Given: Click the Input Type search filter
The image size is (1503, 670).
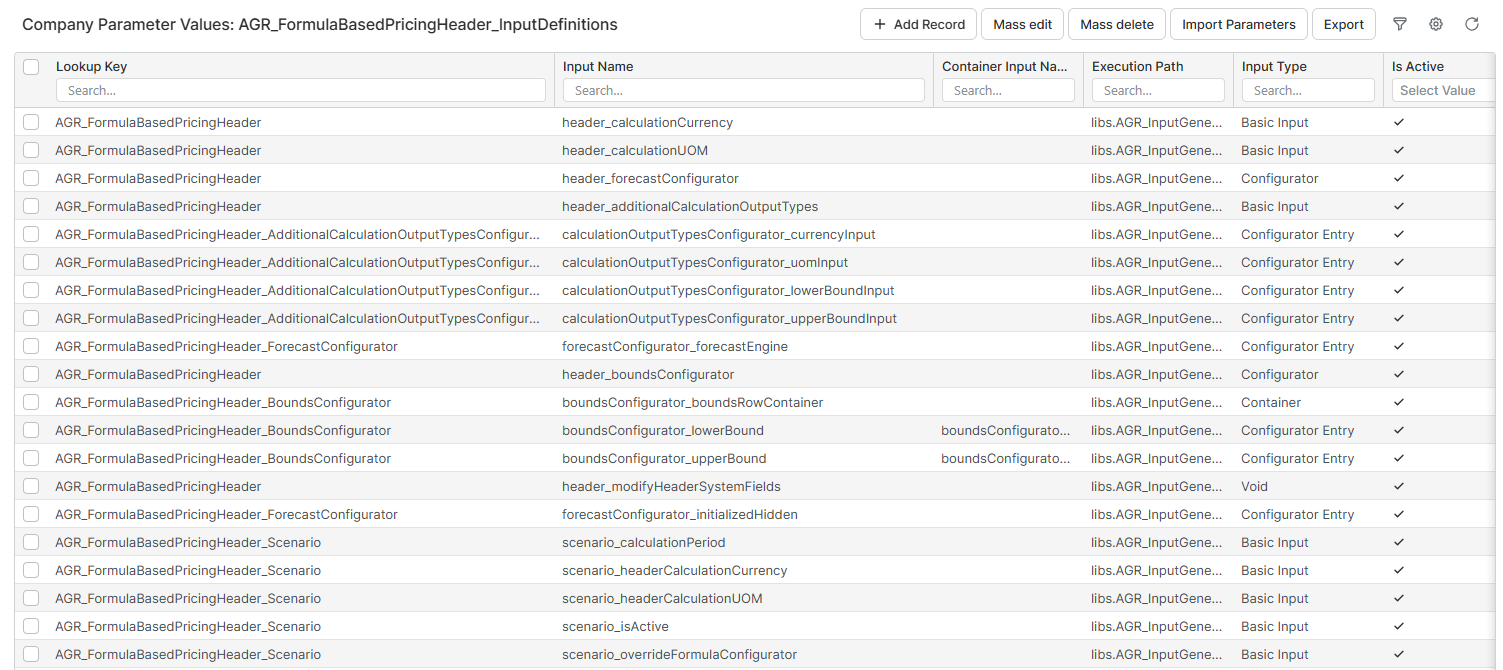Looking at the screenshot, I should [1307, 90].
